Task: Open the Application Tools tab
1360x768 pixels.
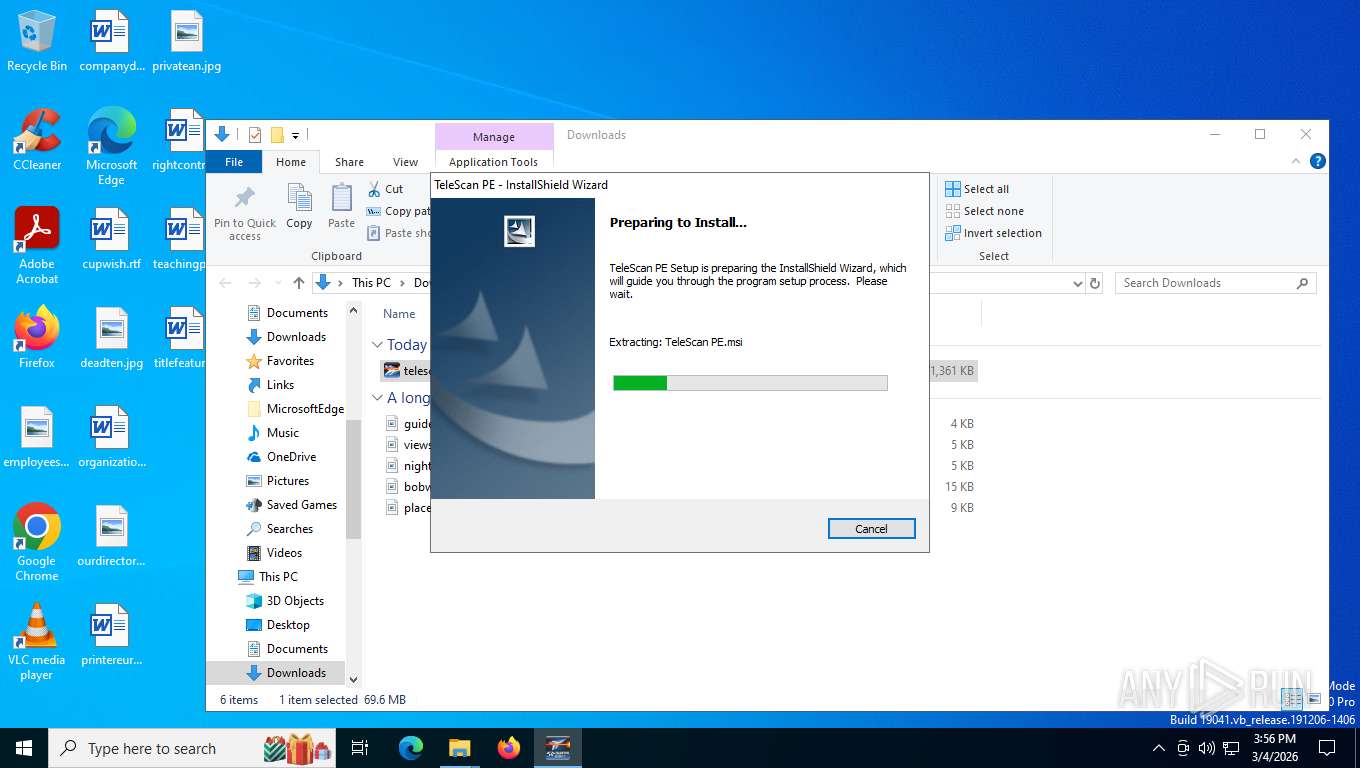Action: 494,162
